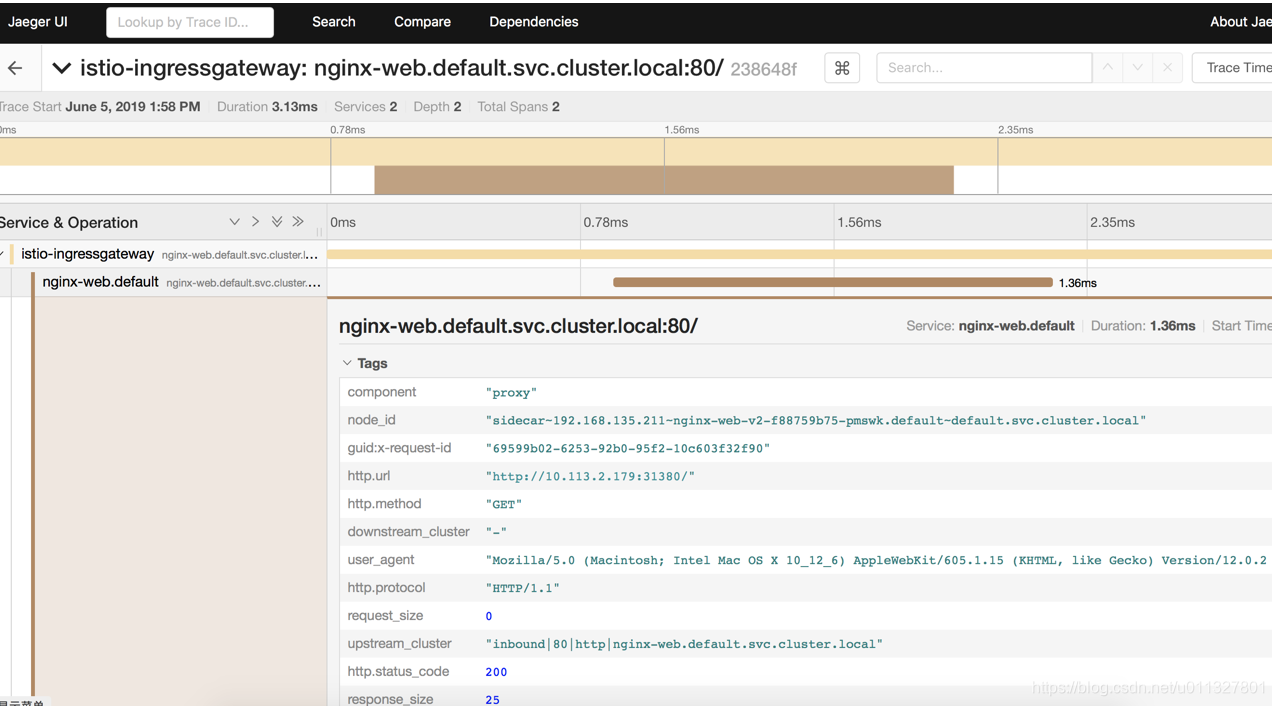This screenshot has width=1274, height=706.
Task: Open the About Jaeger menu
Action: tap(1241, 22)
